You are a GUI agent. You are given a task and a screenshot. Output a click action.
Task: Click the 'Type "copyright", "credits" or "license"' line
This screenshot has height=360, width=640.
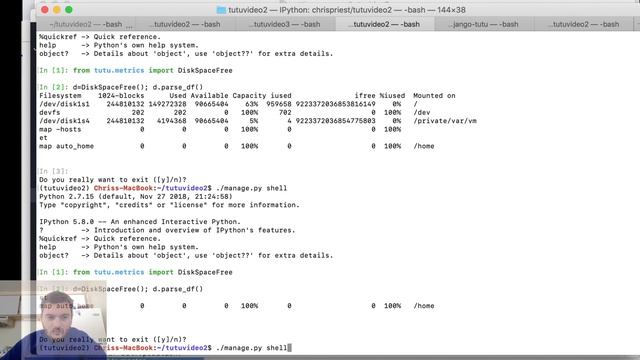pos(169,205)
